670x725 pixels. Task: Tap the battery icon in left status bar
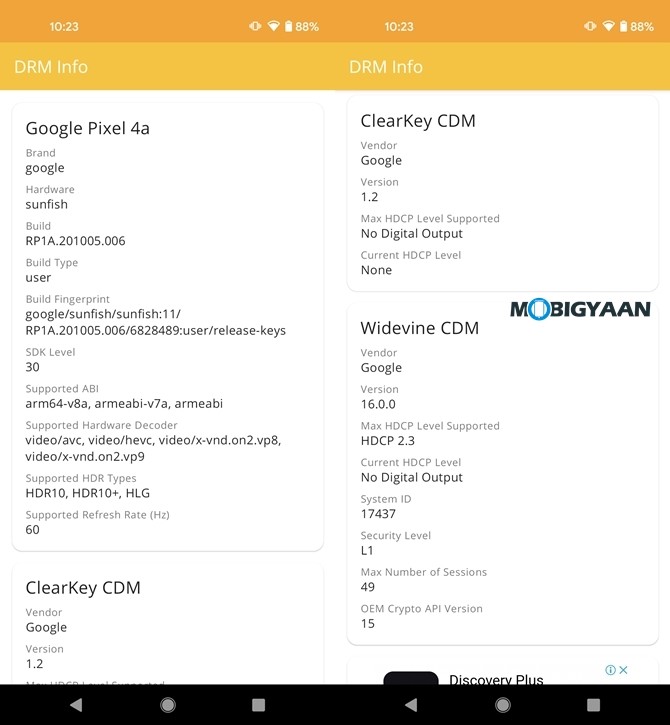[x=289, y=26]
